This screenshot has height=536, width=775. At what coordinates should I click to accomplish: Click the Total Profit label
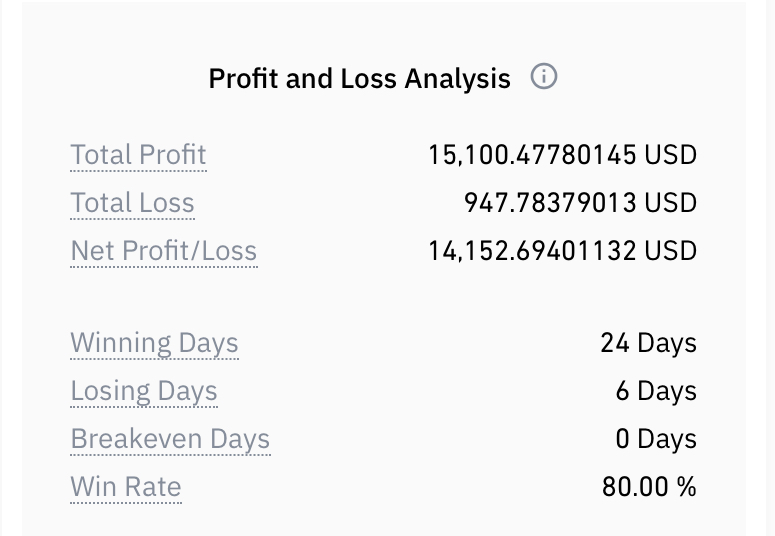point(138,155)
